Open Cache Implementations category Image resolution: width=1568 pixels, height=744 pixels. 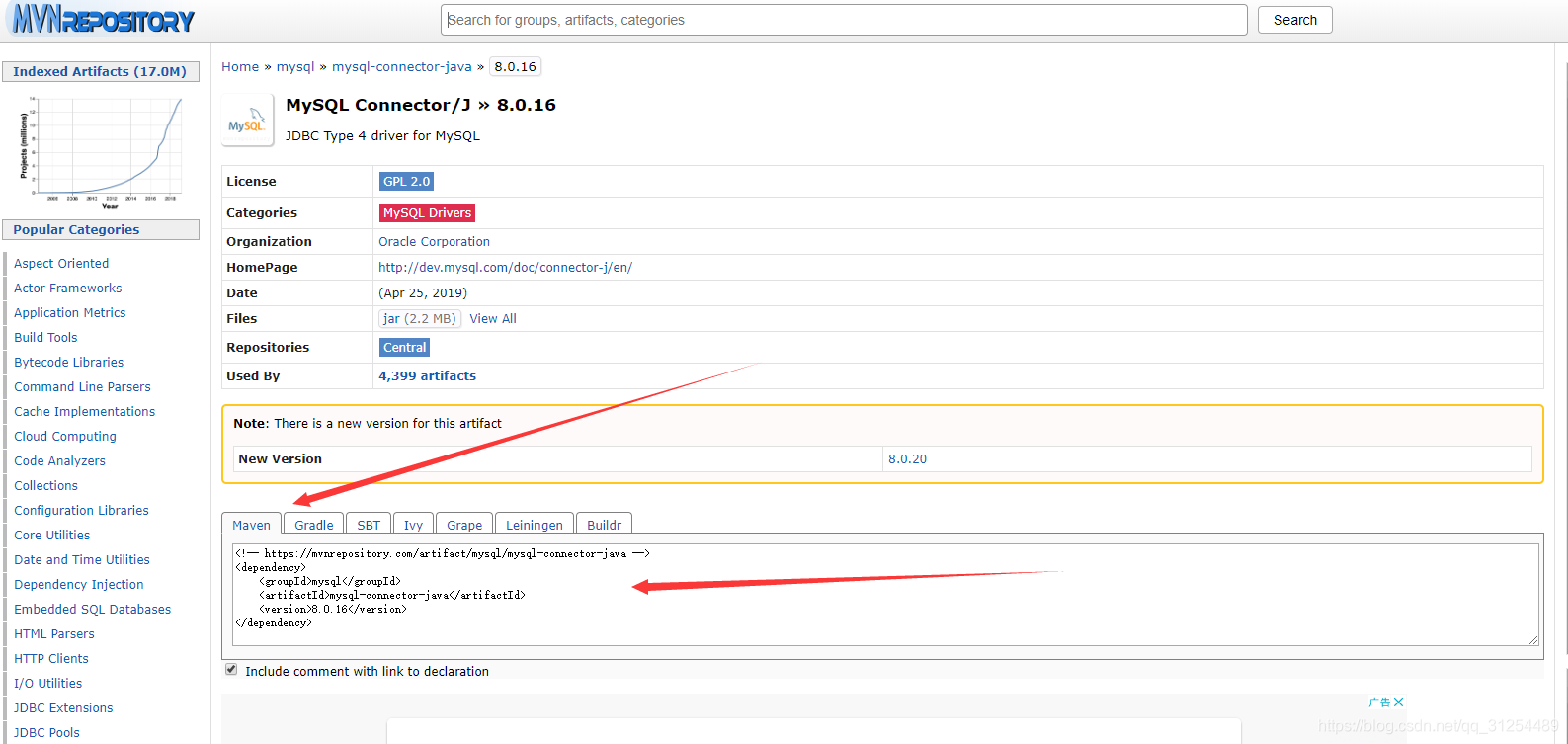click(x=84, y=412)
